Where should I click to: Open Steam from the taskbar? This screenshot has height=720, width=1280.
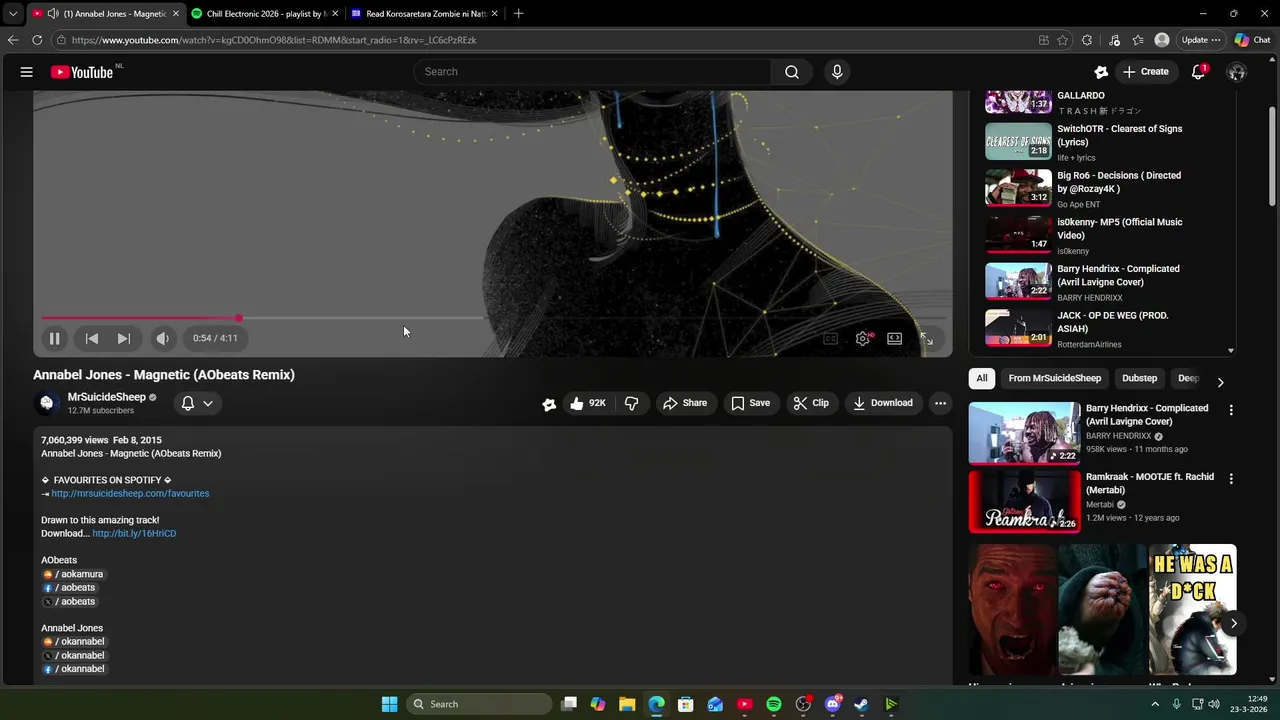click(861, 704)
